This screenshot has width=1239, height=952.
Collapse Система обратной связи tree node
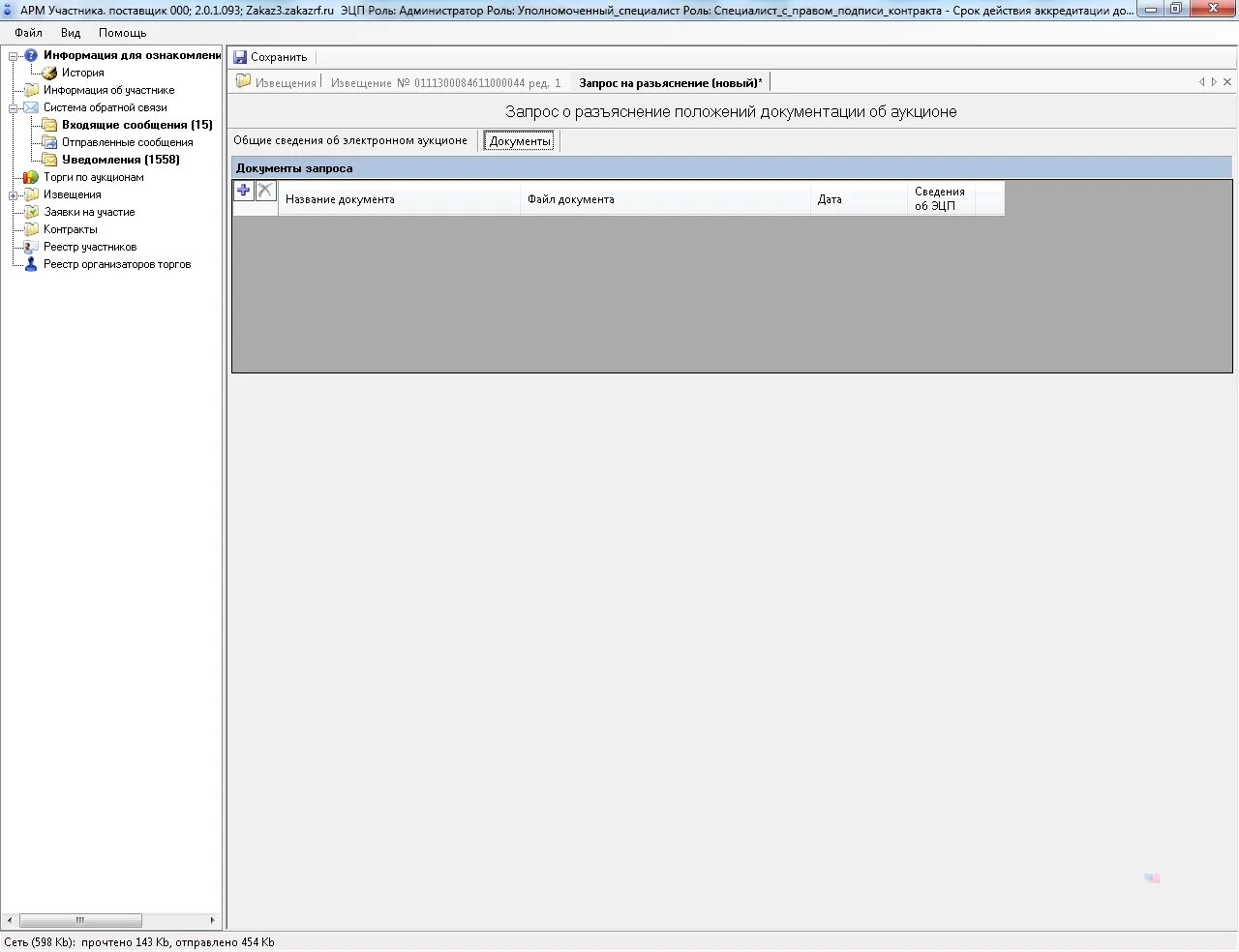coord(14,108)
